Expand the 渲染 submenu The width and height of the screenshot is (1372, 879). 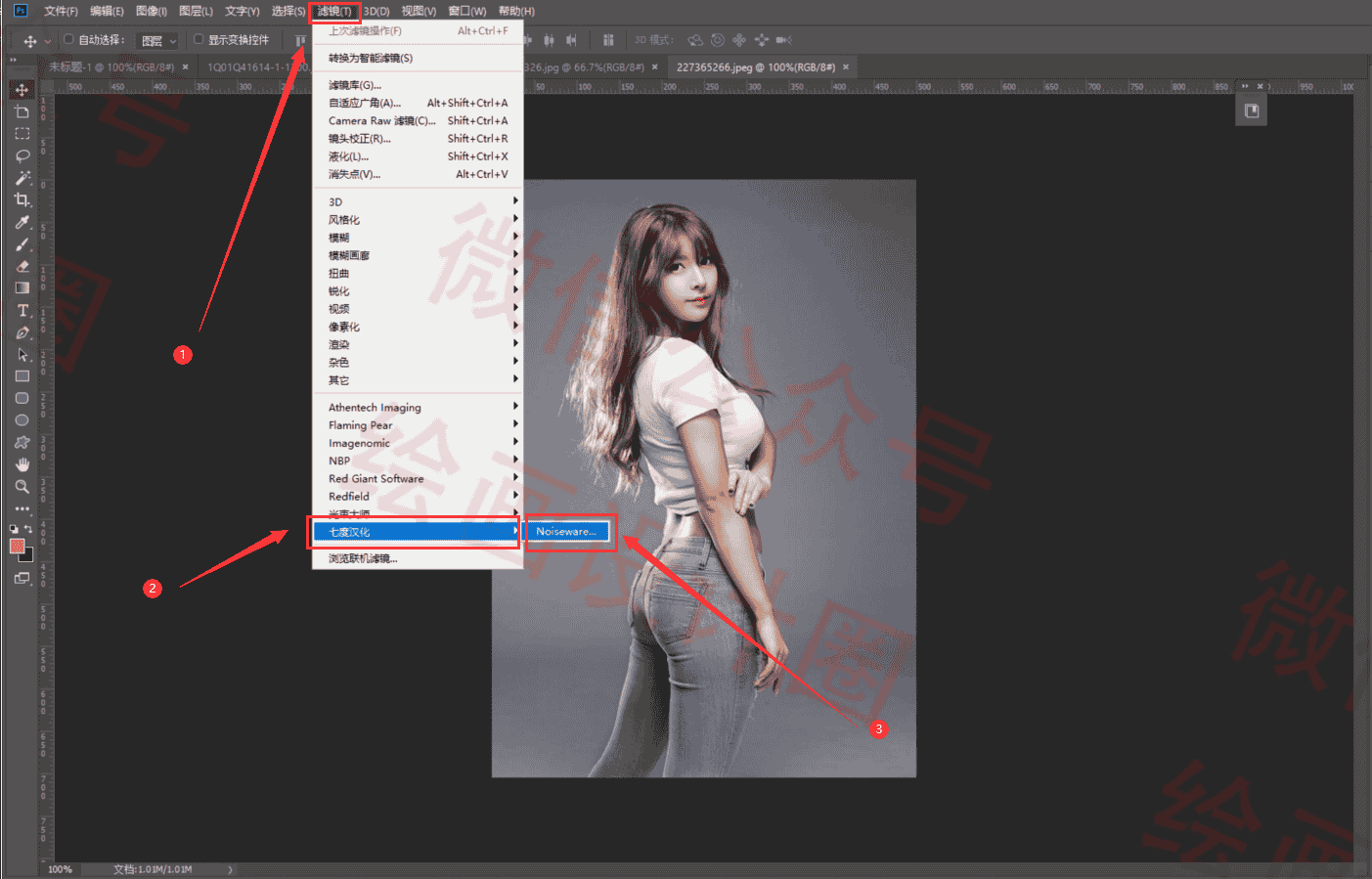pos(418,345)
